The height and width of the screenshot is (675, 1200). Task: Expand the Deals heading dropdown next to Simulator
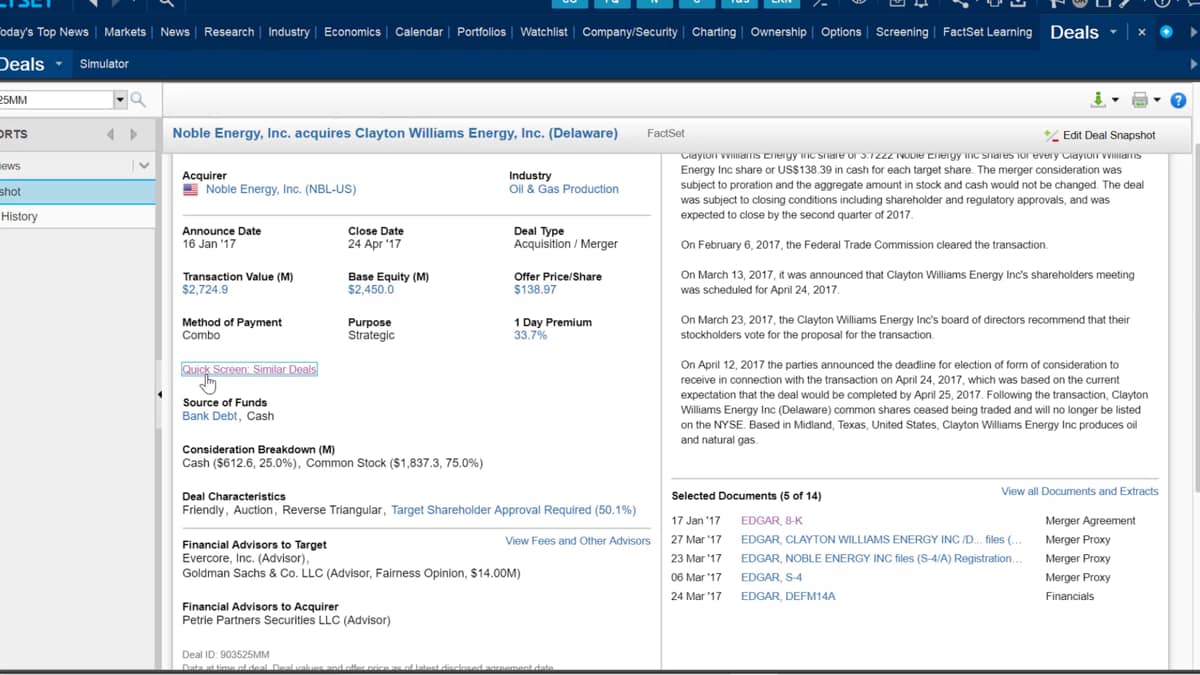tap(59, 64)
